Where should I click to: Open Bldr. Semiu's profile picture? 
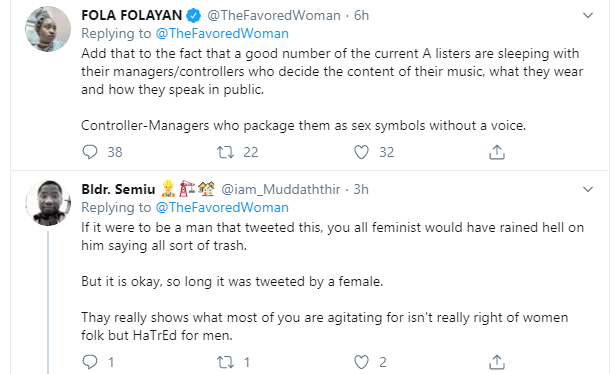coord(48,203)
